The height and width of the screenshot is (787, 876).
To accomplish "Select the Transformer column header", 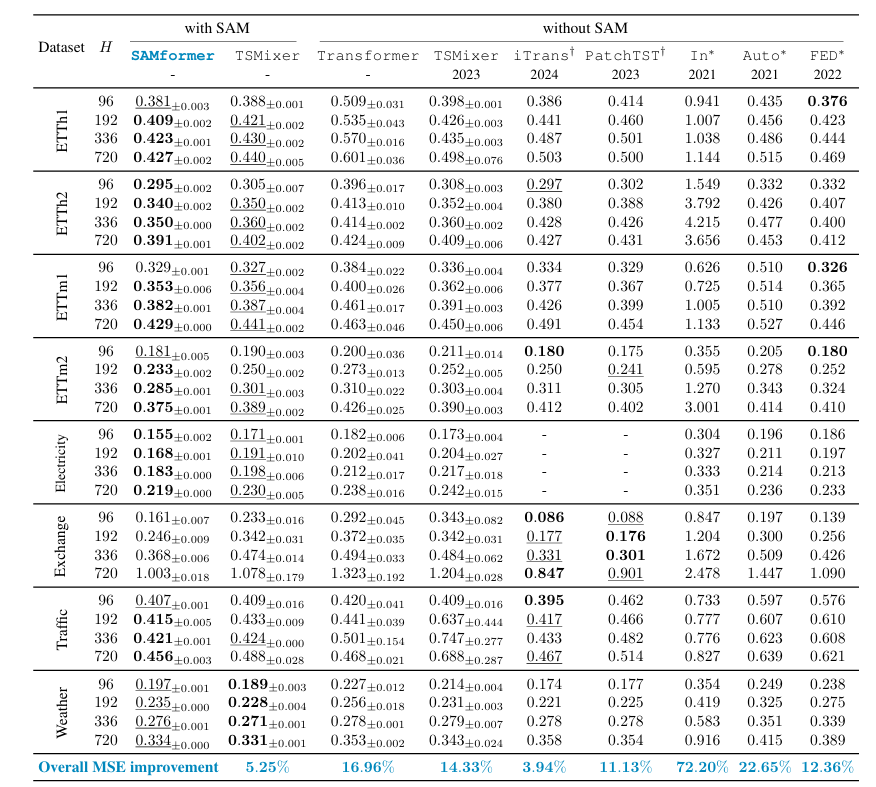I will point(368,56).
